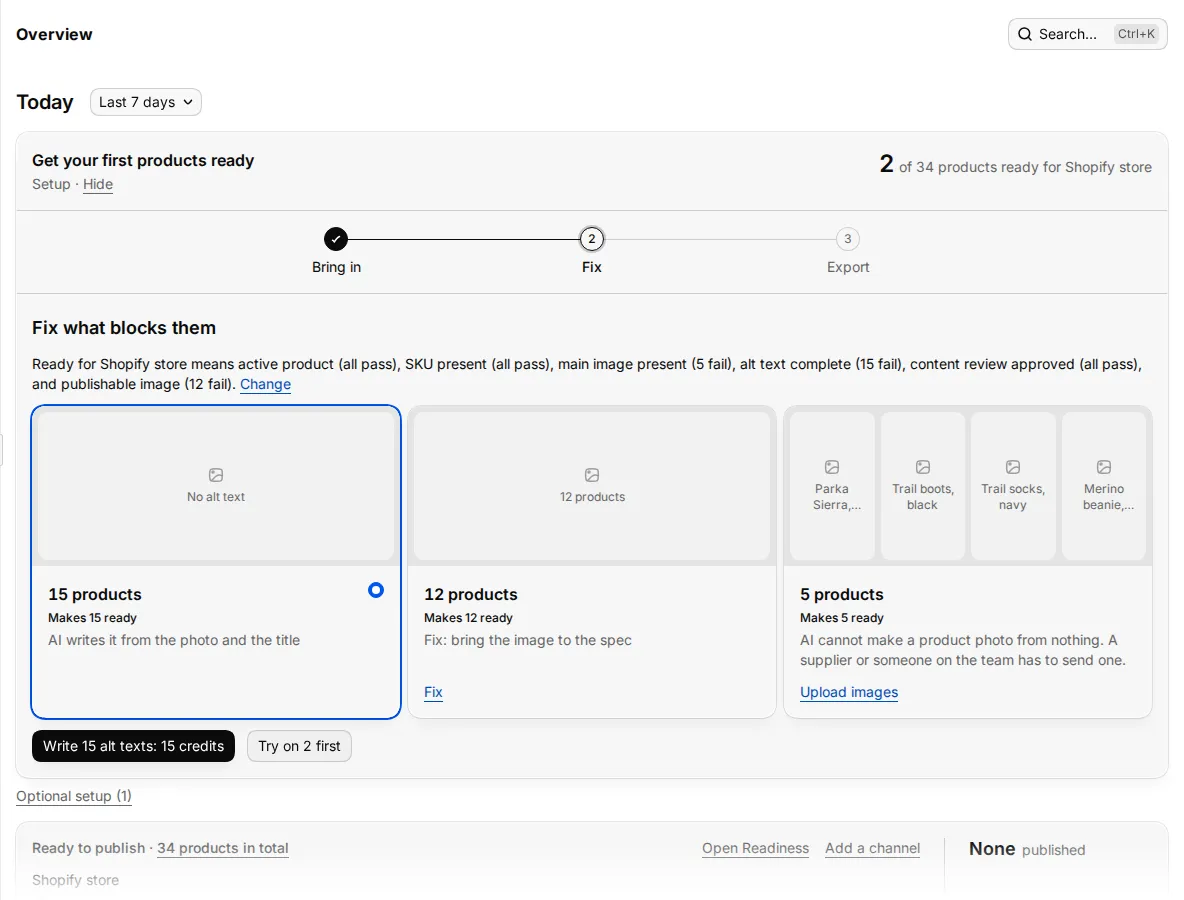1184x900 pixels.
Task: Select the Parka Sierra thumbnail
Action: (x=832, y=485)
